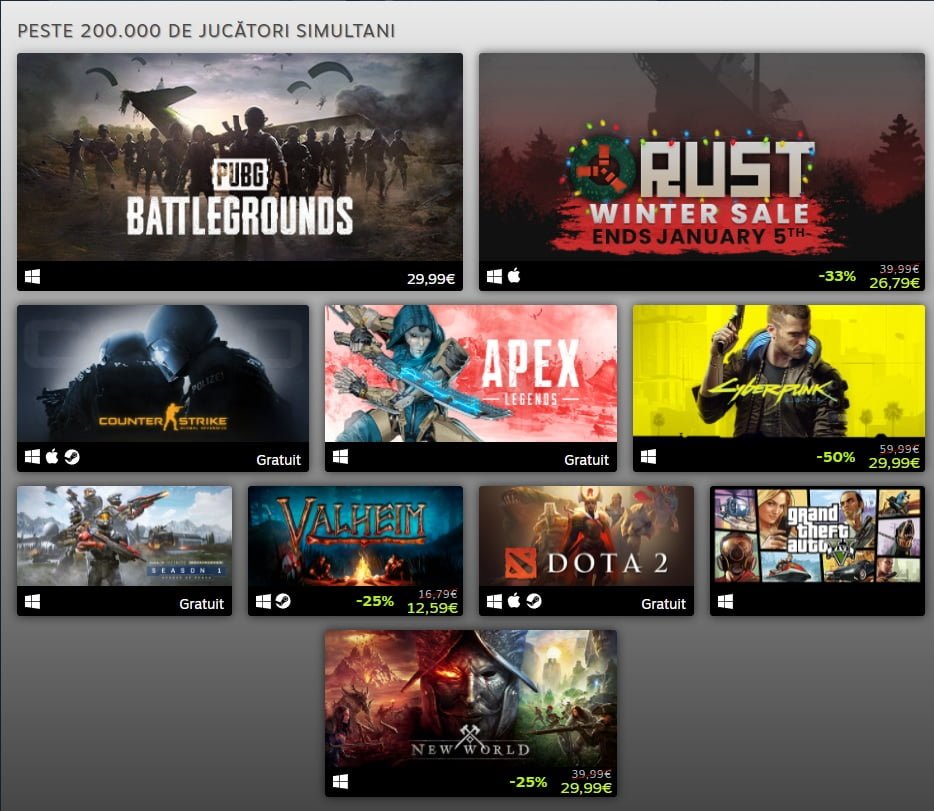This screenshot has width=934, height=811.
Task: Click the 29,99€ discounted price on Cyberpunk 2077
Action: tap(894, 463)
